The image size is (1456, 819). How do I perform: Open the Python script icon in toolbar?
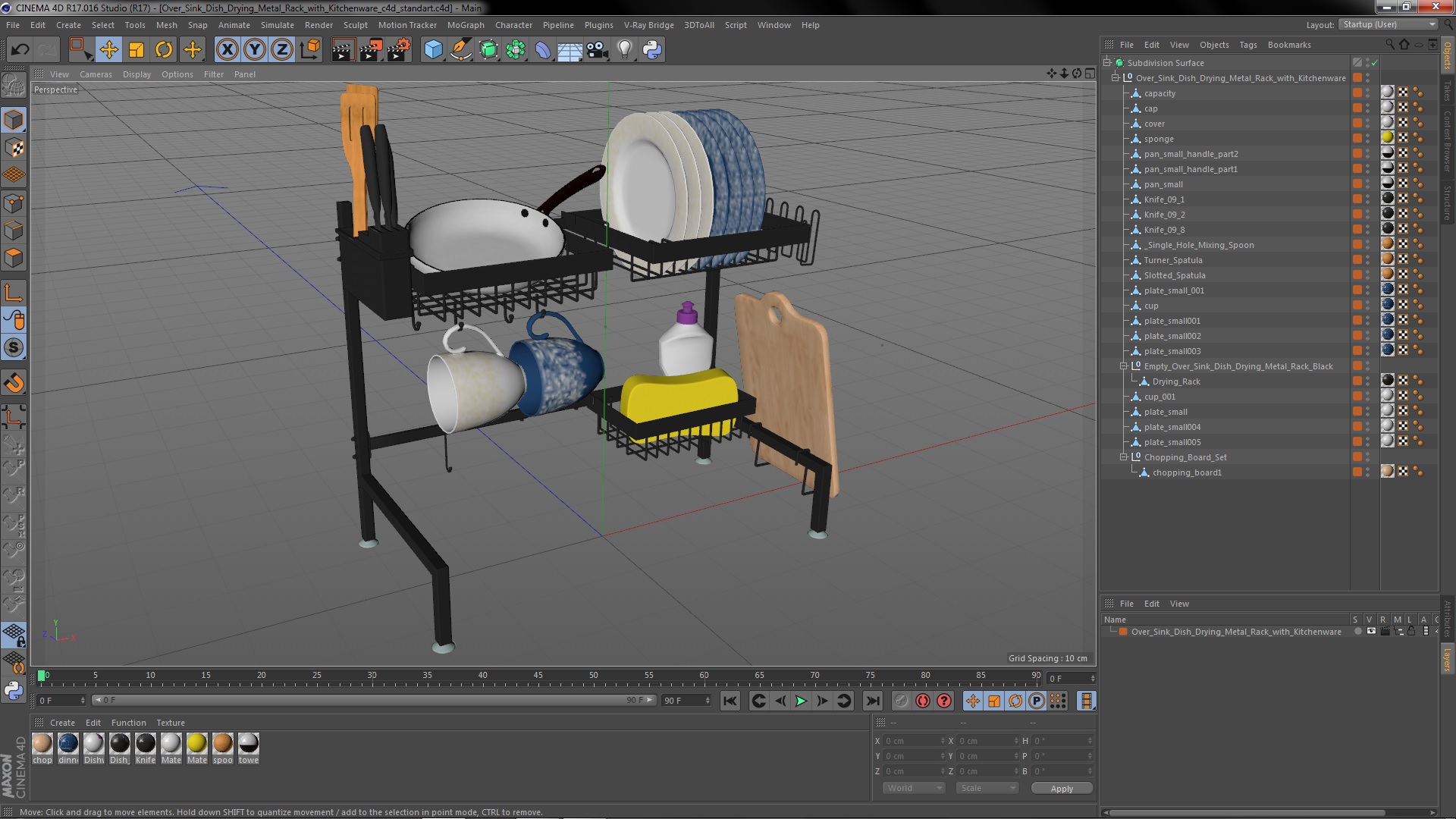click(x=652, y=50)
